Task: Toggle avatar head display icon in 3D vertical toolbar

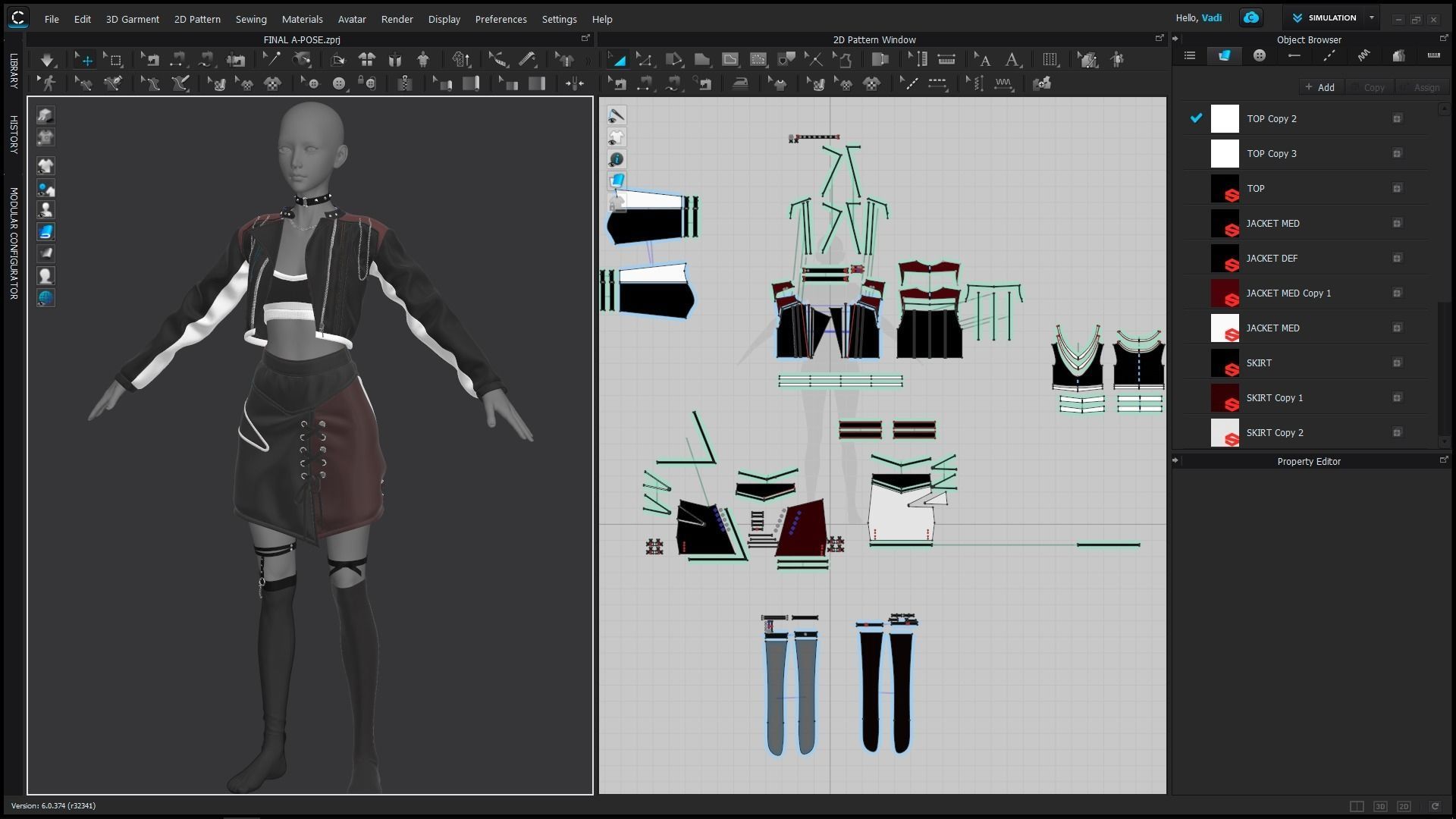Action: [45, 275]
